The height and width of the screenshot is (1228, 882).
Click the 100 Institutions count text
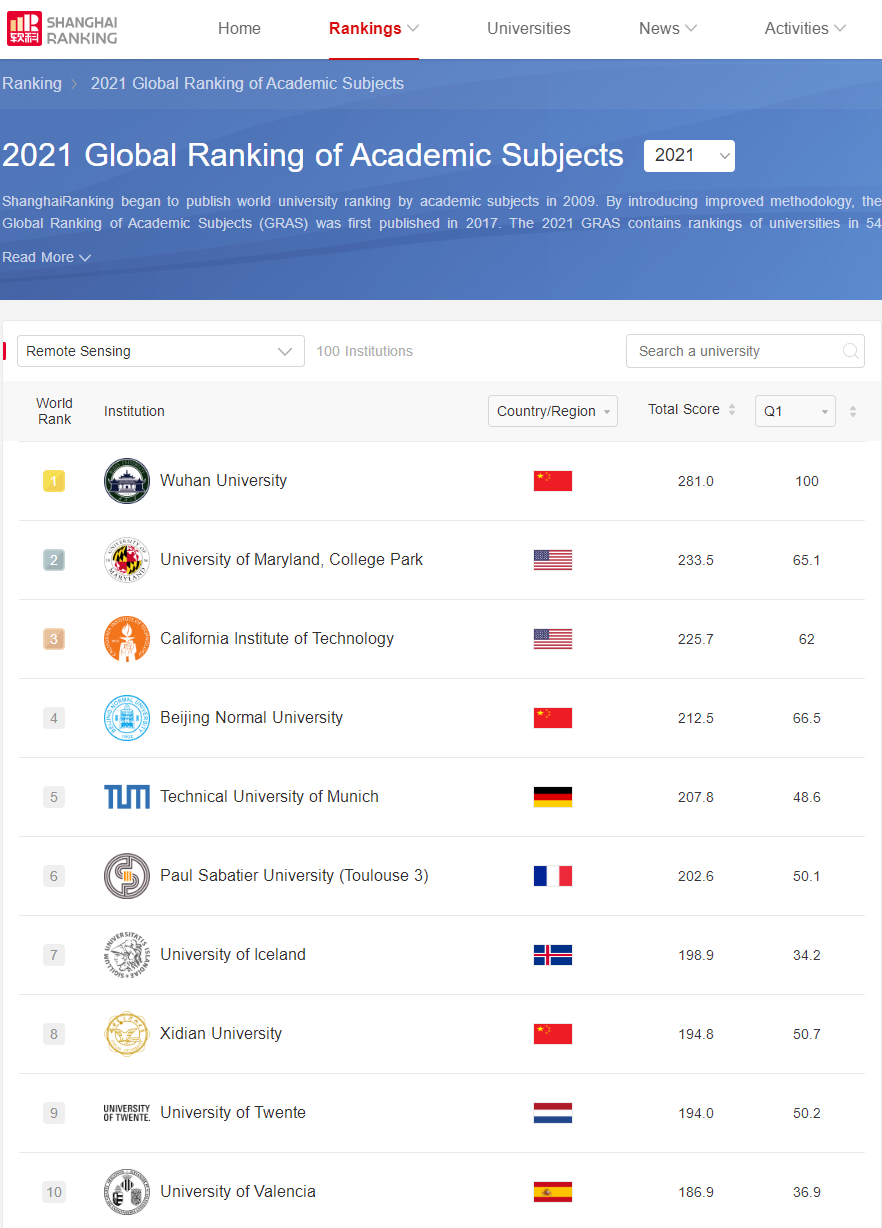(x=364, y=351)
